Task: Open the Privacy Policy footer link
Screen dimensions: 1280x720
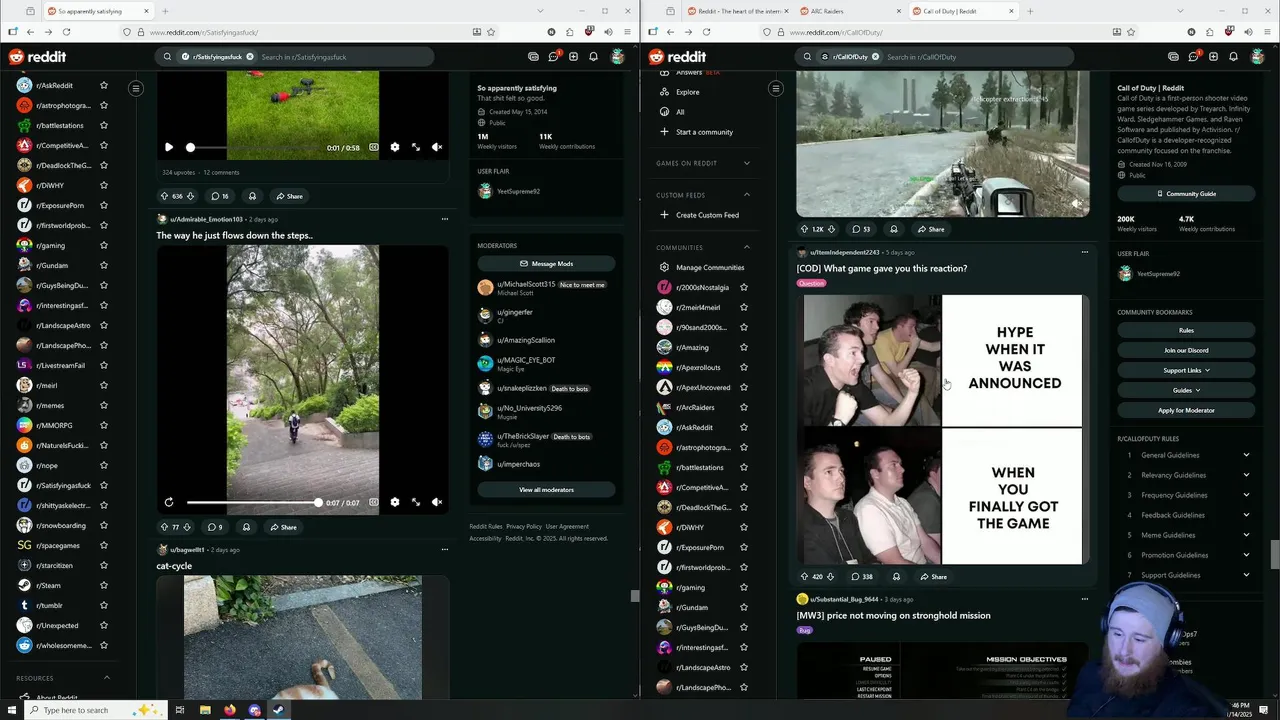Action: click(x=524, y=527)
